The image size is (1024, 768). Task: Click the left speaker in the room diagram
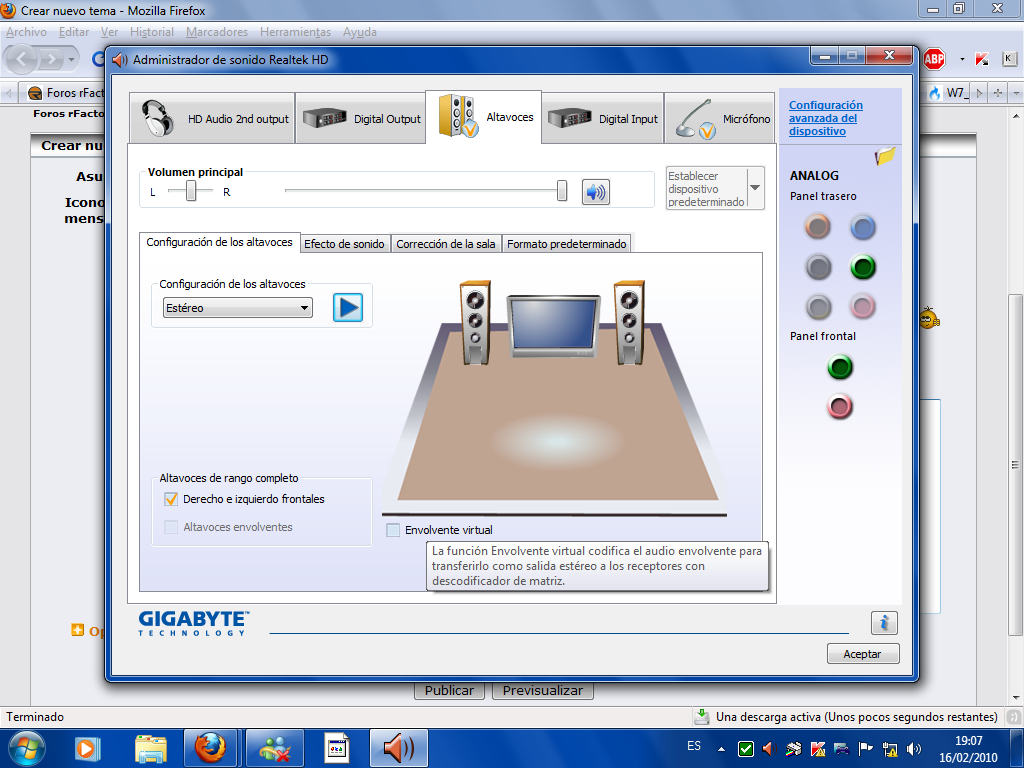(475, 322)
